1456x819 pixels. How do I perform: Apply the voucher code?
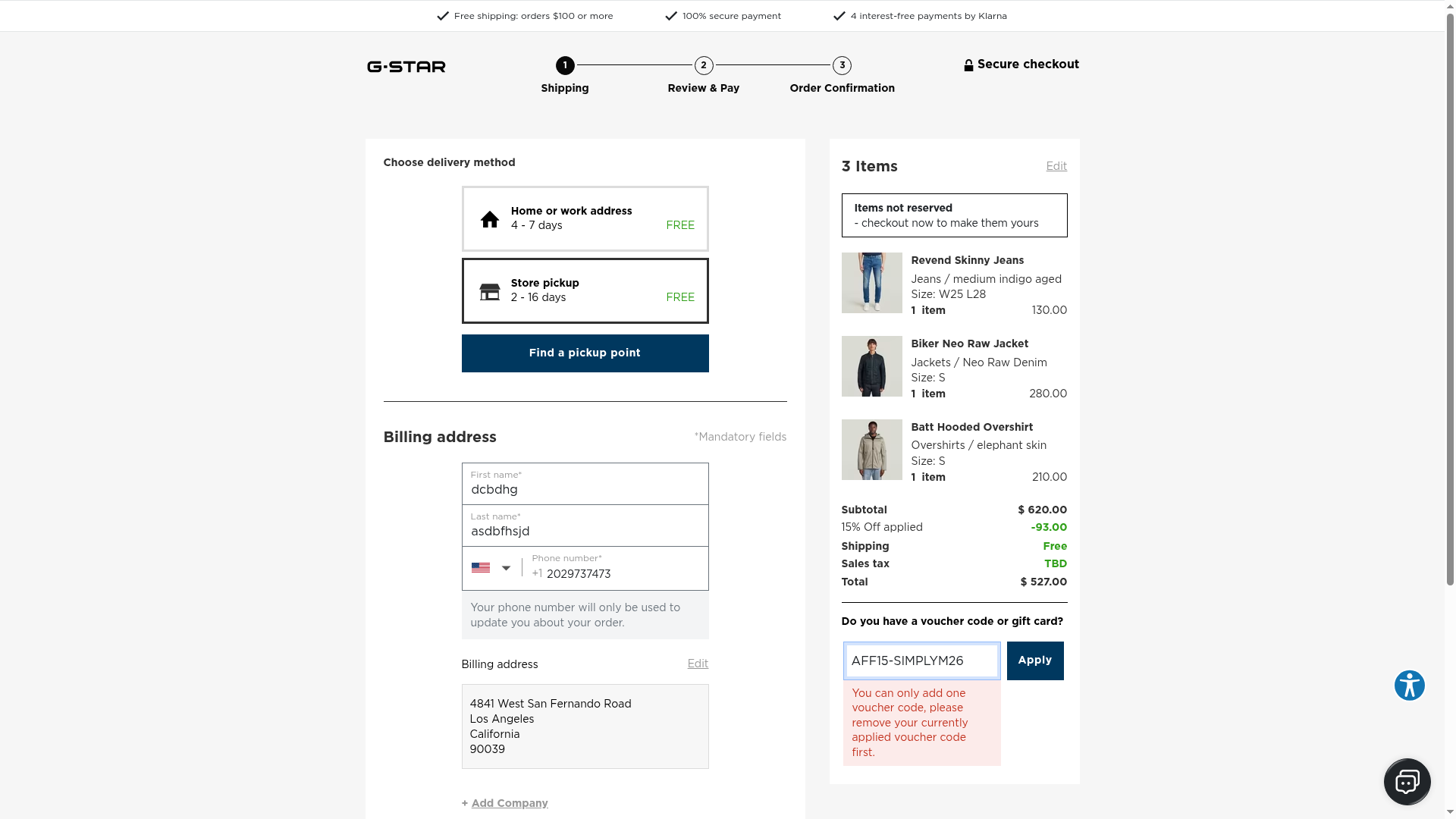tap(1034, 661)
